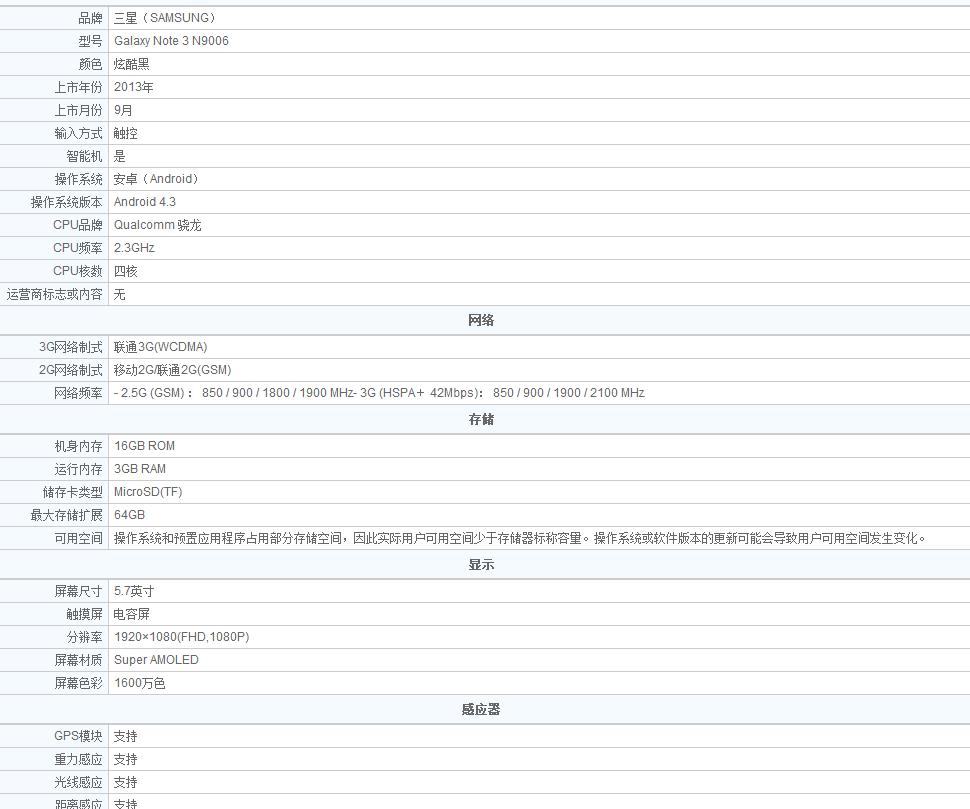Click the 3G value 联通3G(WCDMA)

(161, 347)
